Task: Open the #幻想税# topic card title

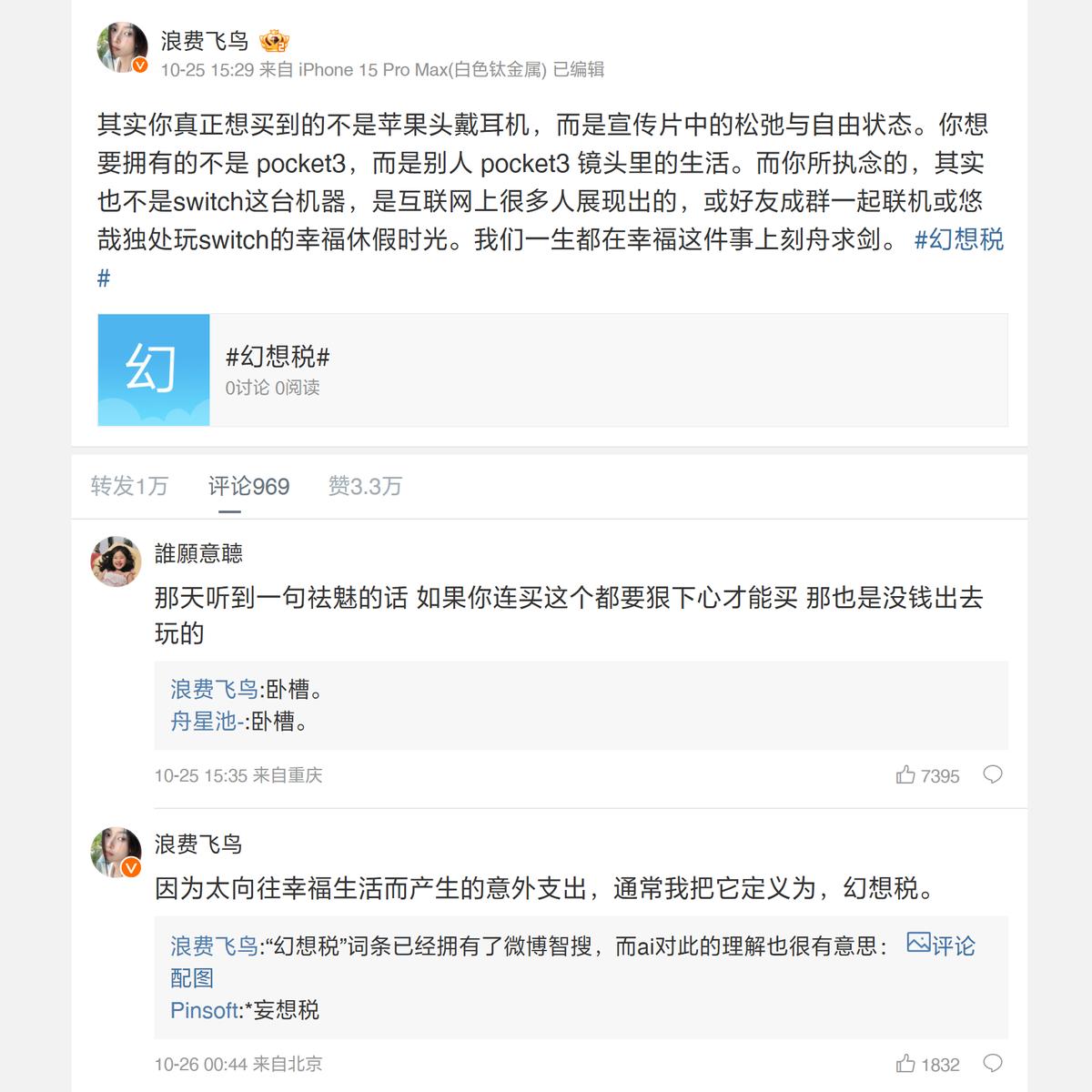Action: (278, 357)
